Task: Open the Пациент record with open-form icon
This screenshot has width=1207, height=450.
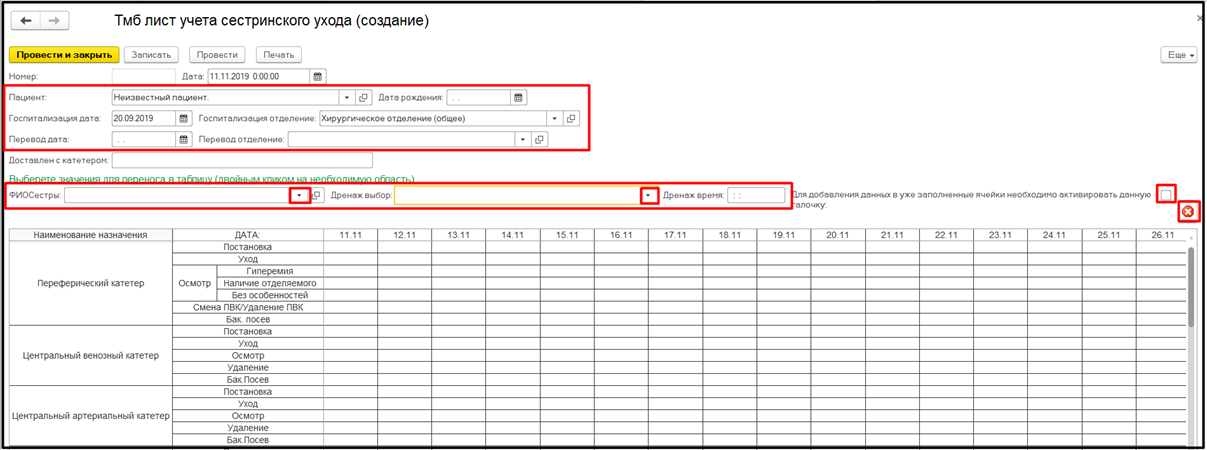Action: [364, 98]
